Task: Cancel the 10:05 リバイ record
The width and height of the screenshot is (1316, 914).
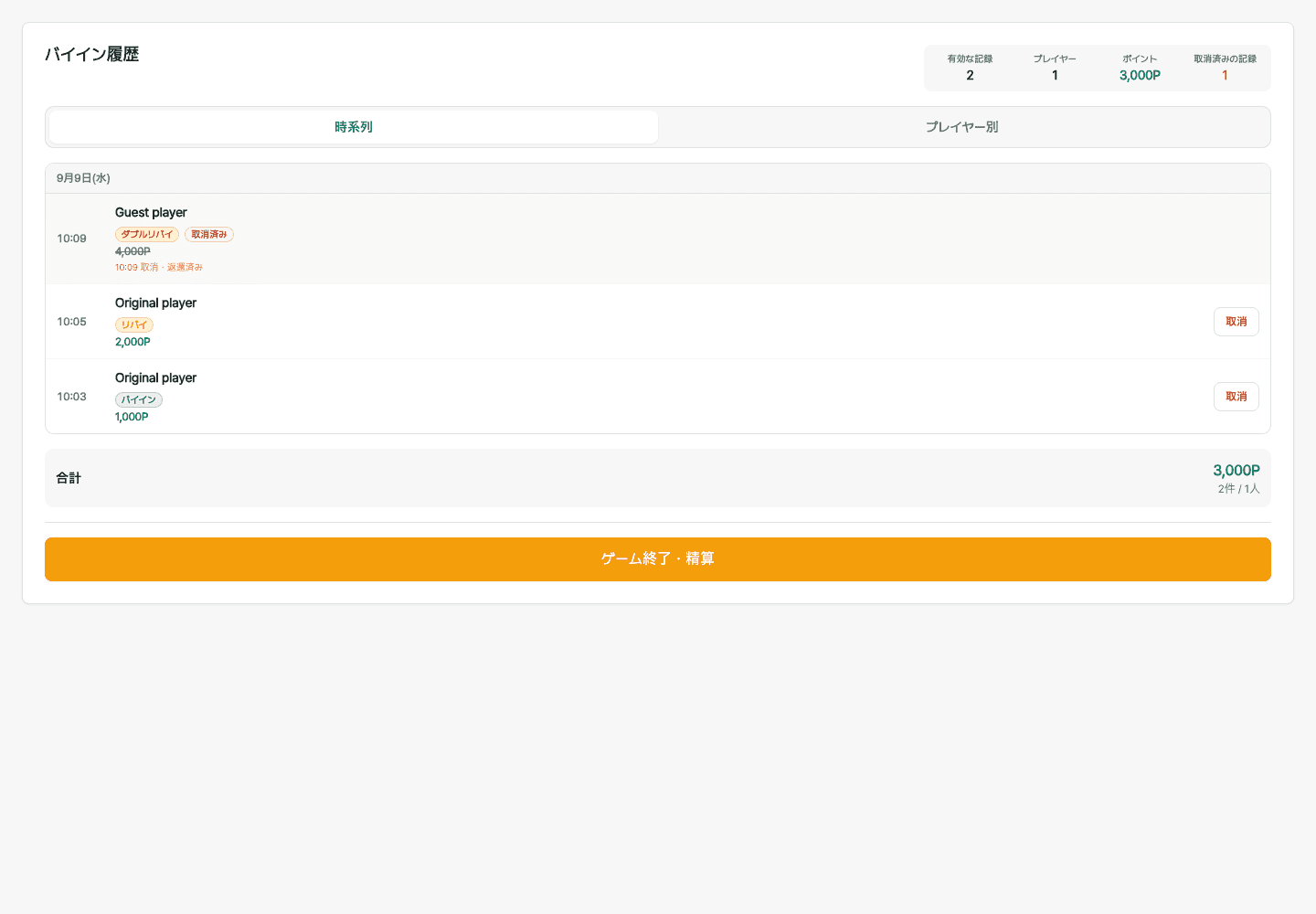Action: 1236,322
